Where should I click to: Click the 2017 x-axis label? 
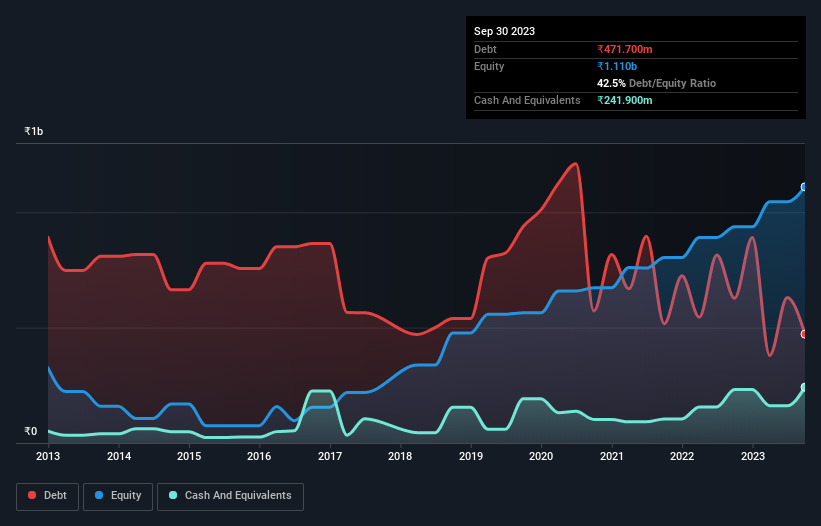coord(330,456)
